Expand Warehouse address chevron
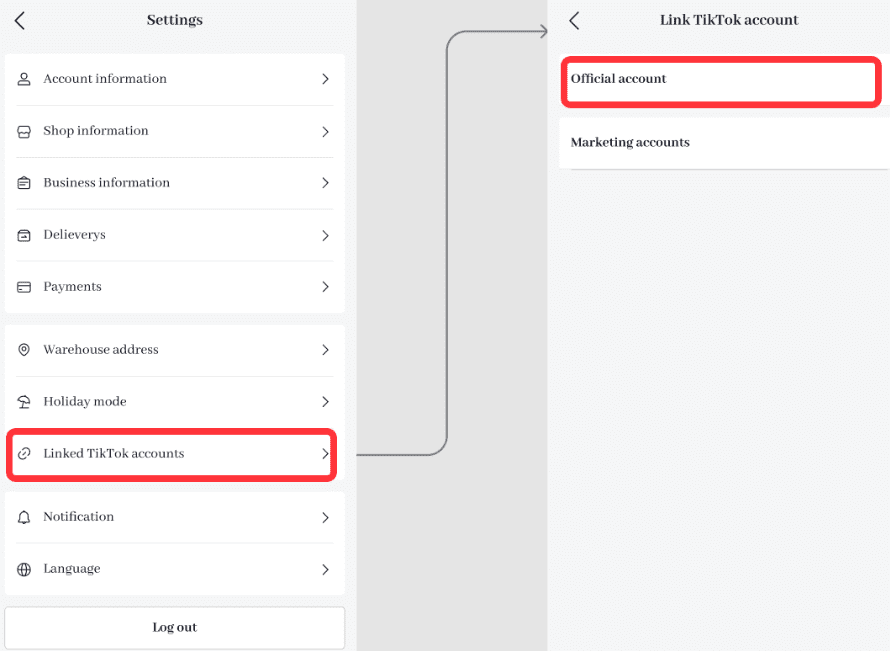The image size is (890, 651). [325, 350]
